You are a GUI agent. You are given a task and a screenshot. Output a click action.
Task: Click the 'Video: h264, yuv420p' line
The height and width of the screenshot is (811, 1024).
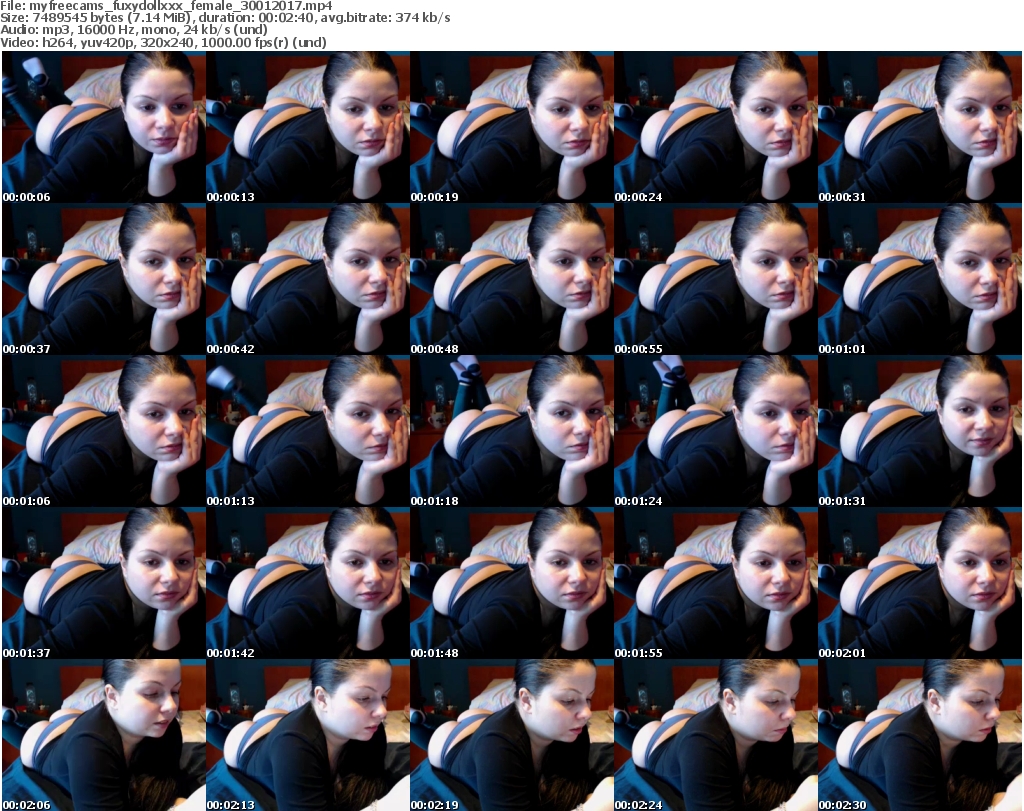[x=163, y=42]
